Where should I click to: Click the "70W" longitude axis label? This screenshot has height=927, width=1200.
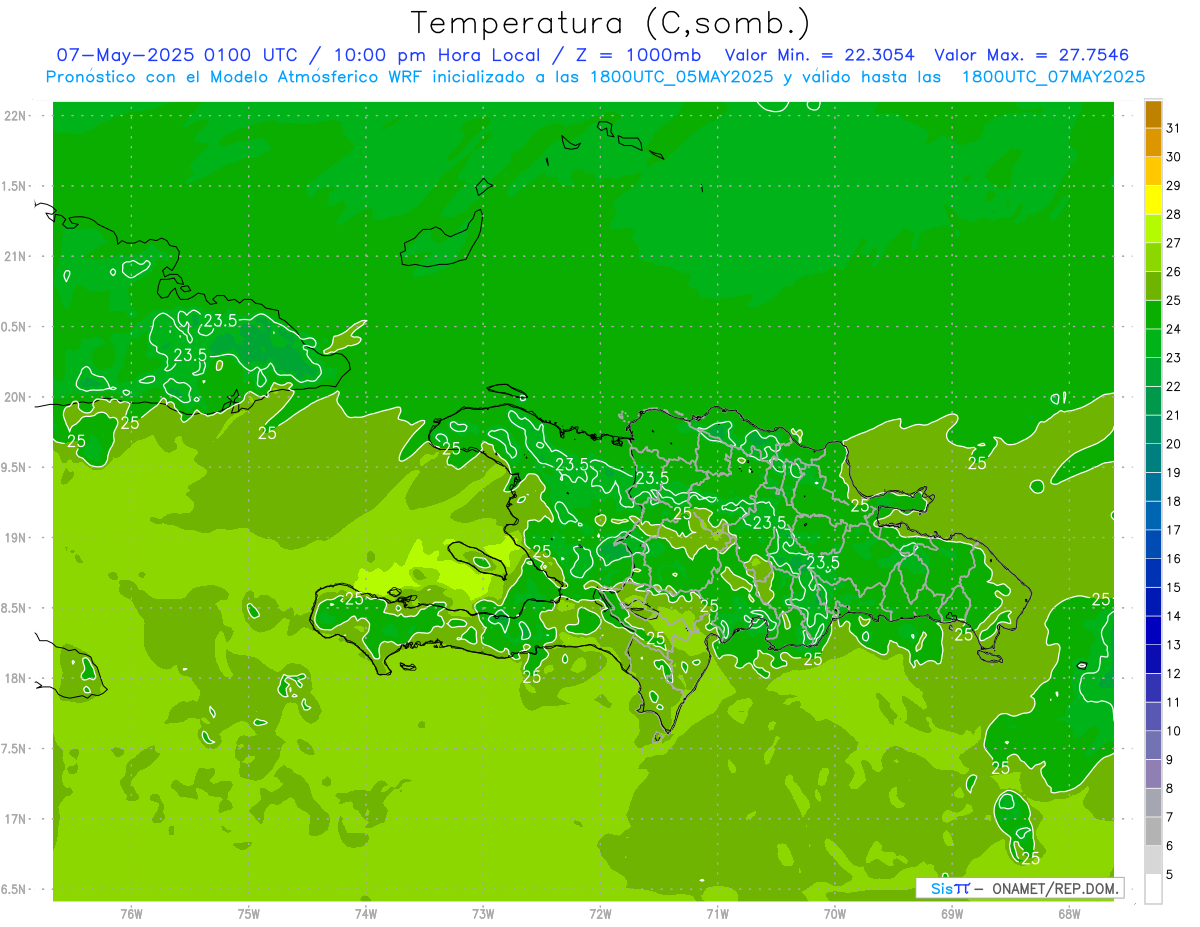(835, 913)
